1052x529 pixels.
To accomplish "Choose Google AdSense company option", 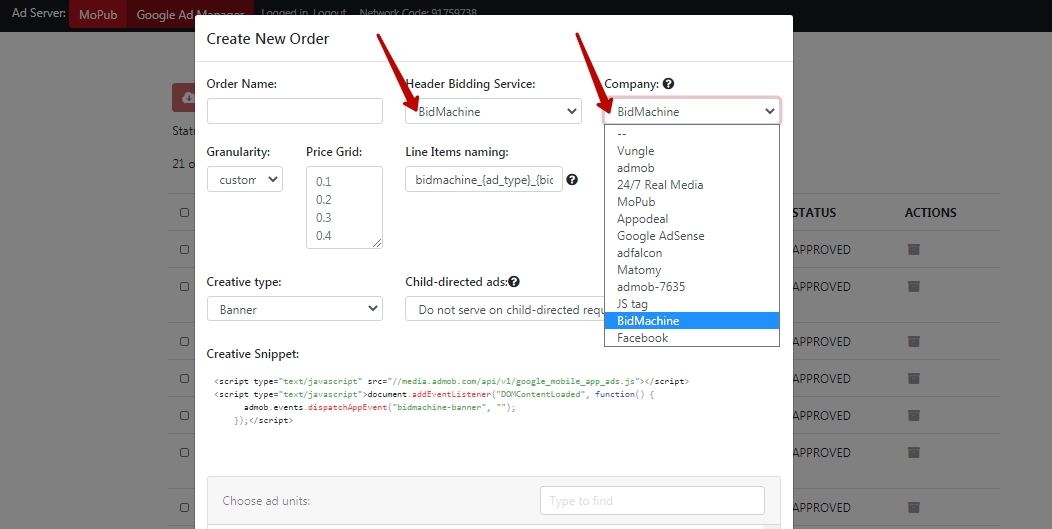I will 692,236.
